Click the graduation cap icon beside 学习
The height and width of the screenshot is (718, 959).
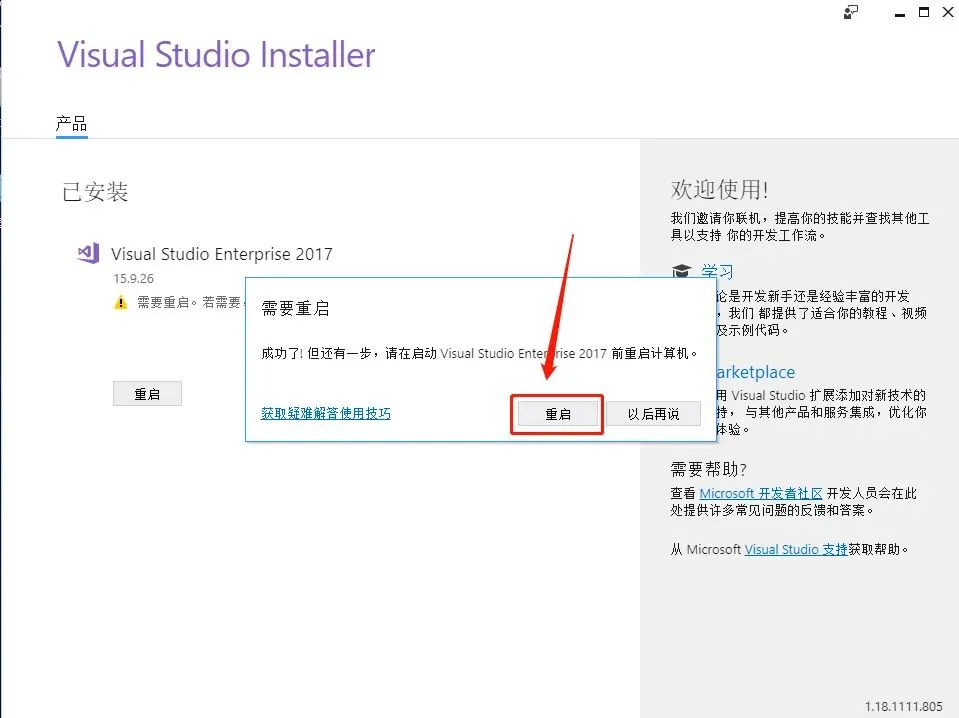(681, 270)
